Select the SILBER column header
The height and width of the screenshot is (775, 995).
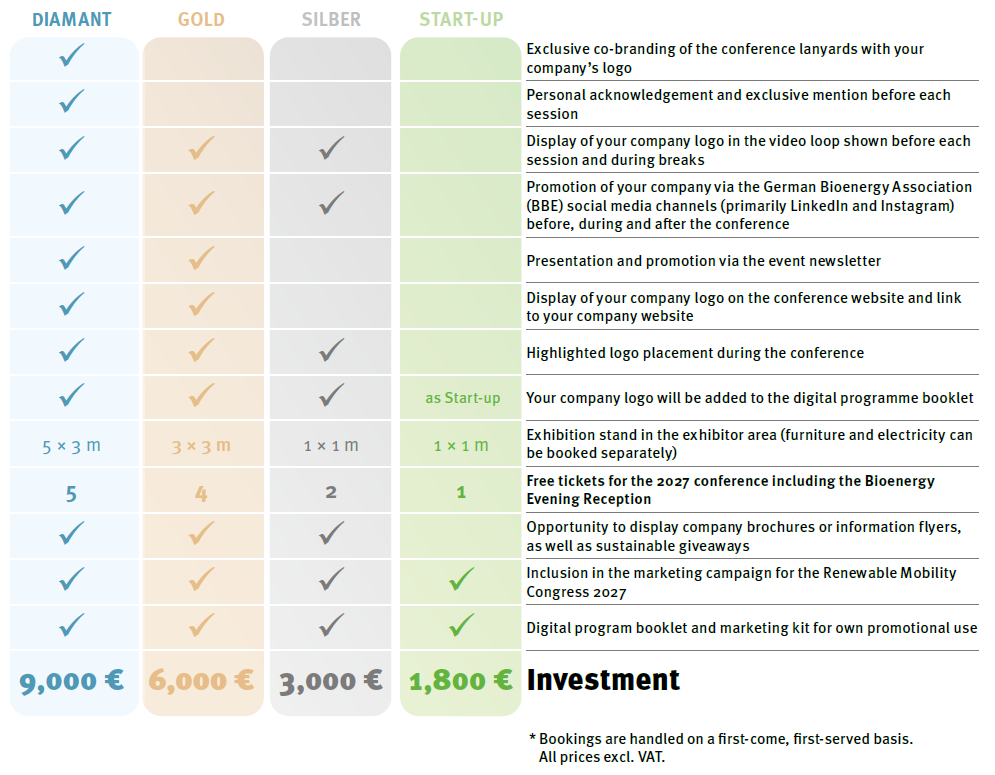point(331,19)
